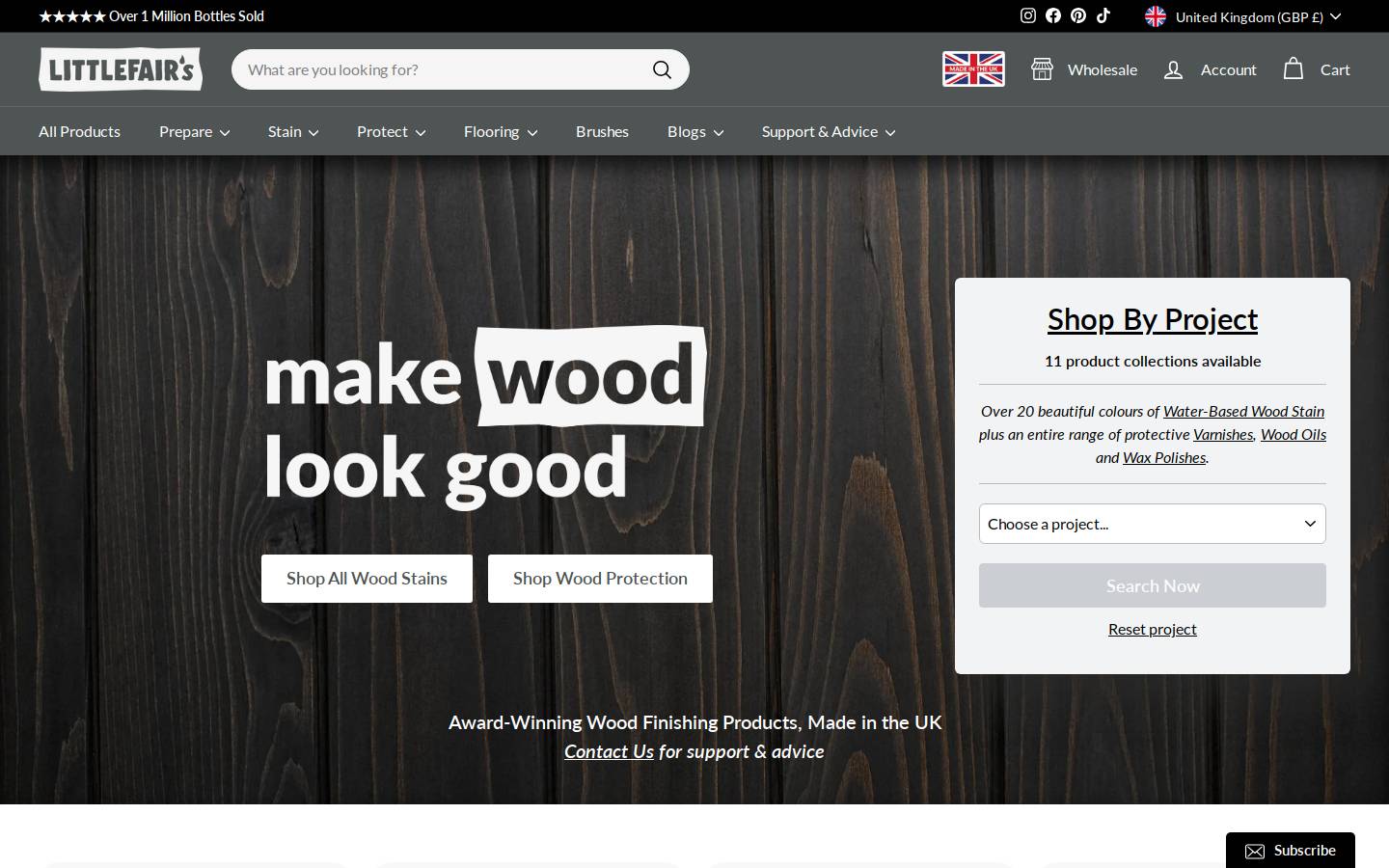
Task: Open All Products menu item
Action: click(x=79, y=131)
